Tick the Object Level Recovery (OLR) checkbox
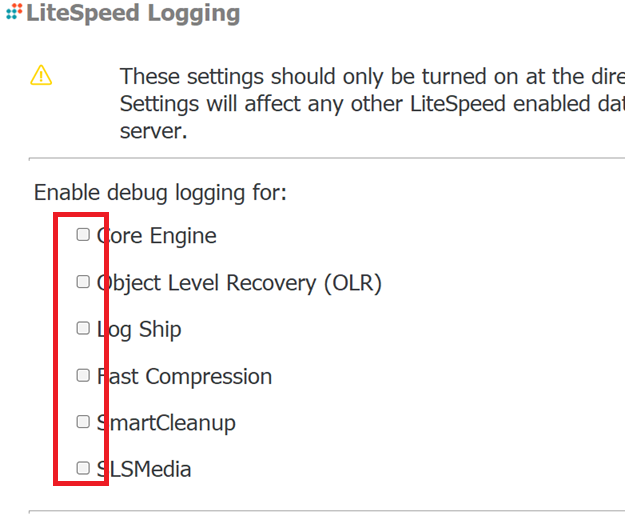The width and height of the screenshot is (625, 532). click(83, 281)
